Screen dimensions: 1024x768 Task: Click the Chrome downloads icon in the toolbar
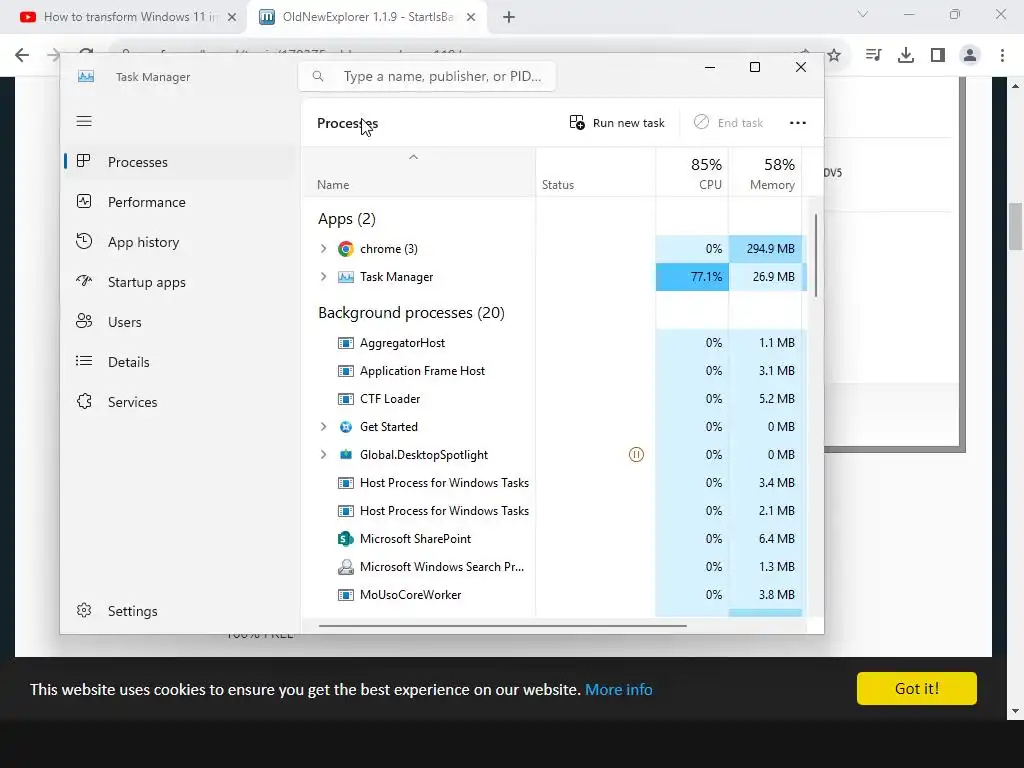(906, 56)
